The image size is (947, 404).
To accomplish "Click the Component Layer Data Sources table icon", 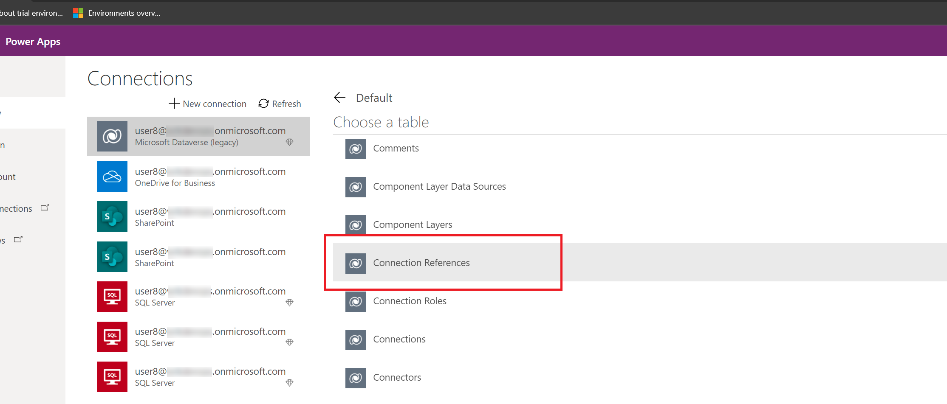I will click(x=356, y=187).
